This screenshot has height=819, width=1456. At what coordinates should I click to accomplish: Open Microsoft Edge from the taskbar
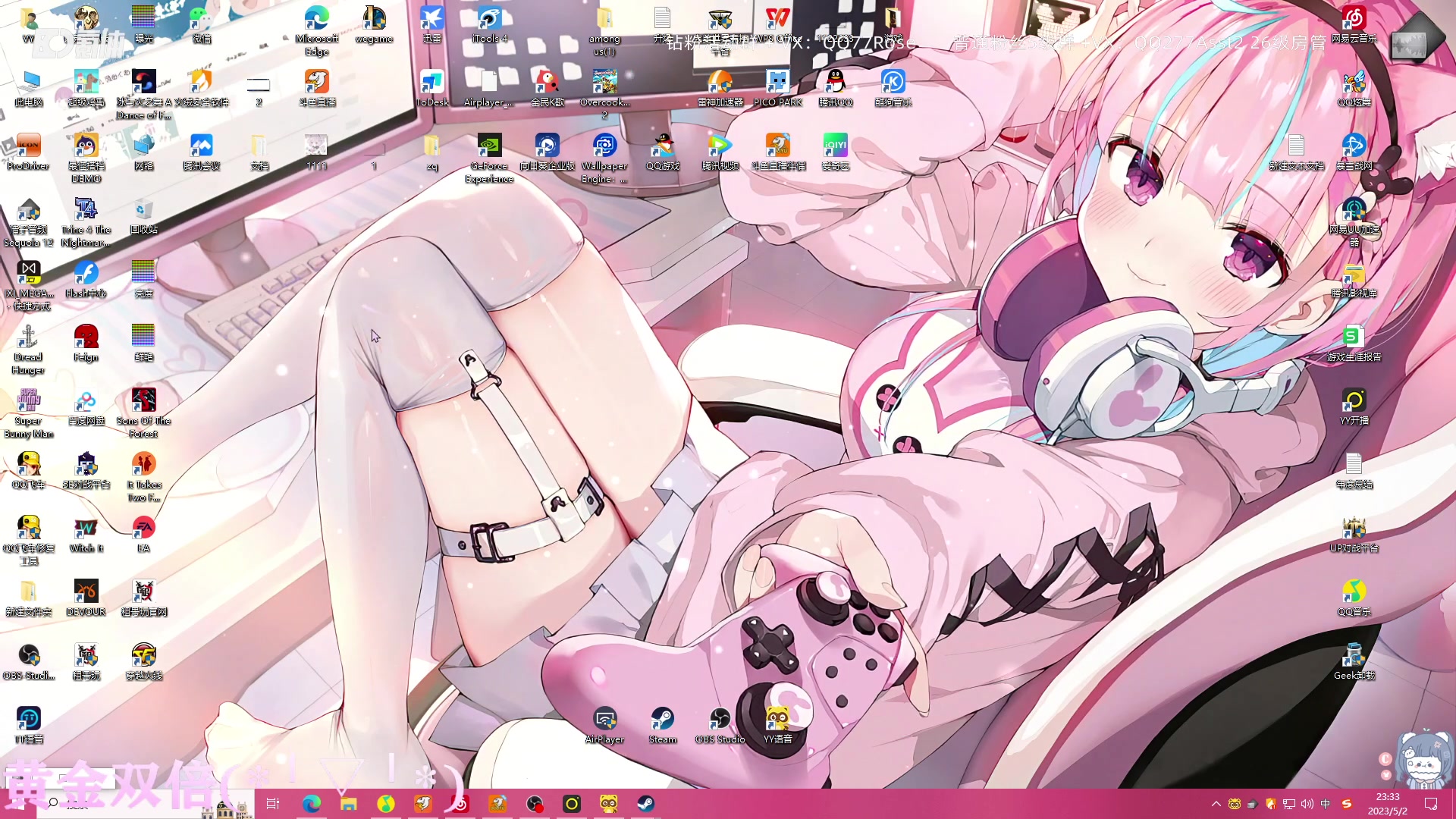click(311, 803)
